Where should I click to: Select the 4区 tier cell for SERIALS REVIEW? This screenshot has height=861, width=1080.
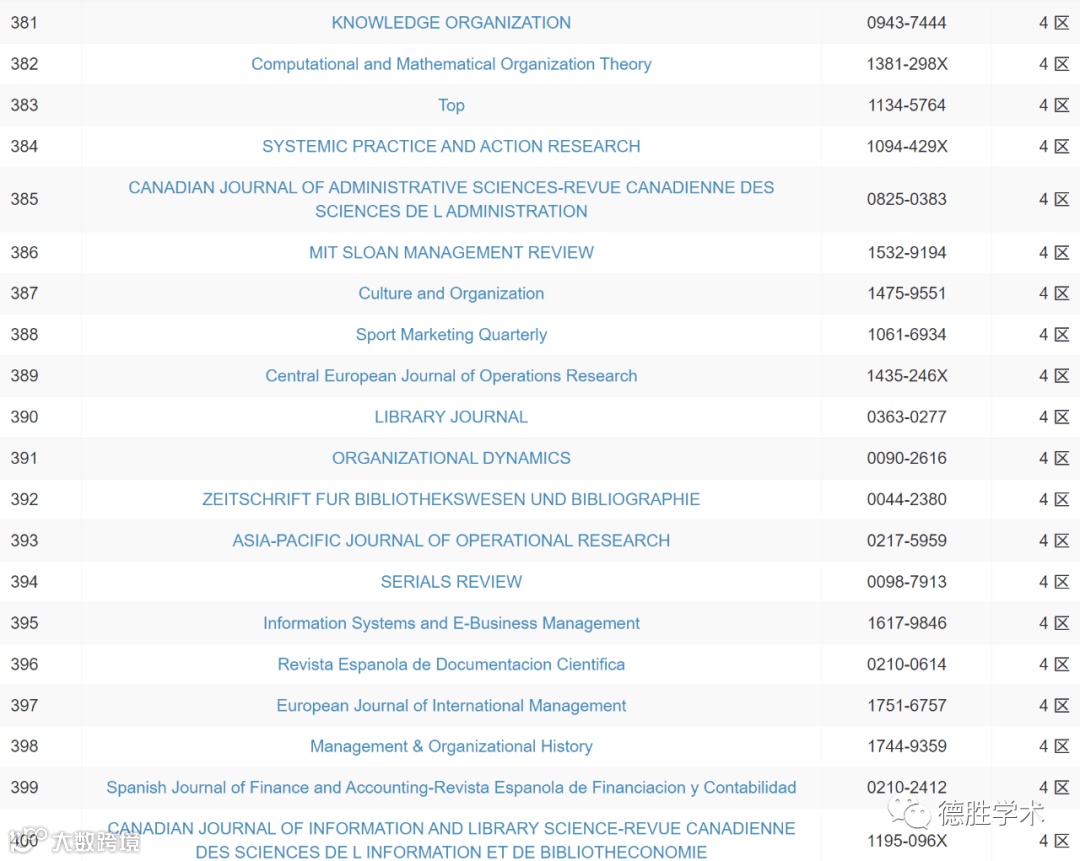1054,582
